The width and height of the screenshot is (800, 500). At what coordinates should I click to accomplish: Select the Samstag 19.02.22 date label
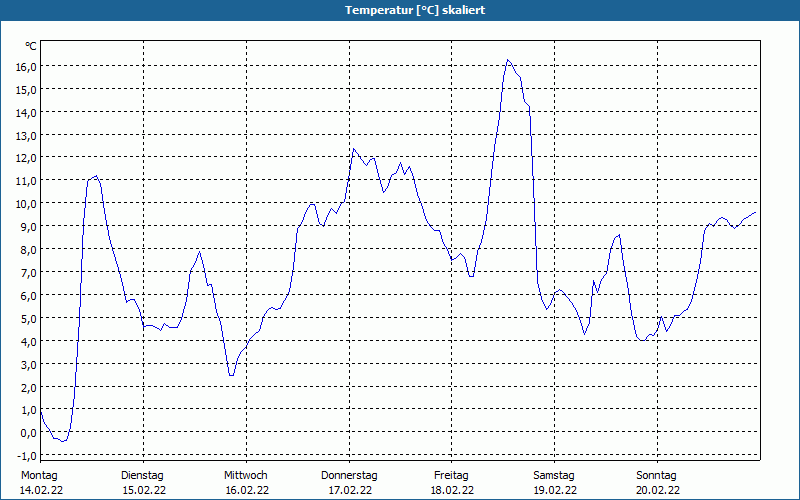(555, 483)
